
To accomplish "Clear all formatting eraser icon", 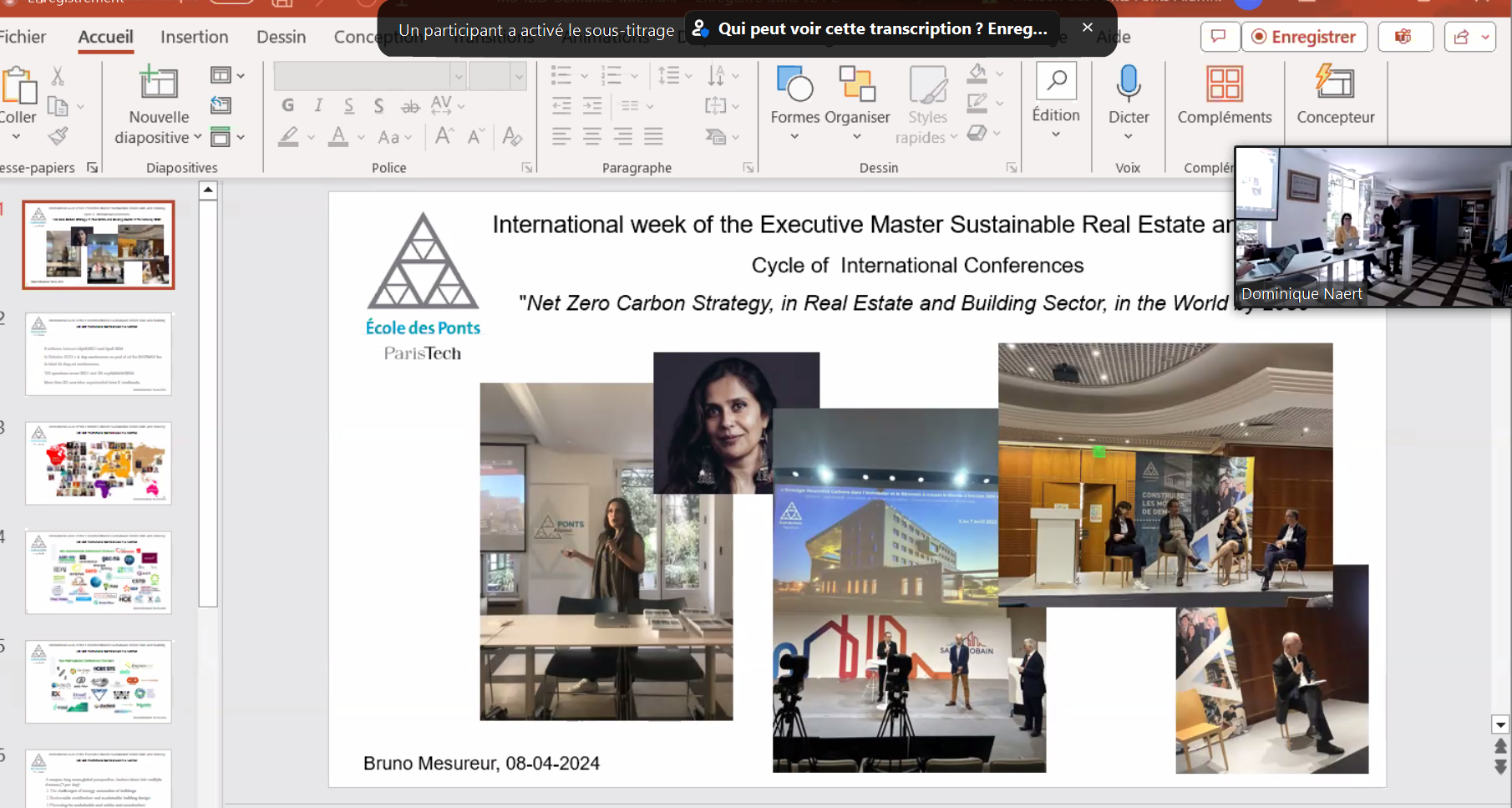I will (512, 136).
